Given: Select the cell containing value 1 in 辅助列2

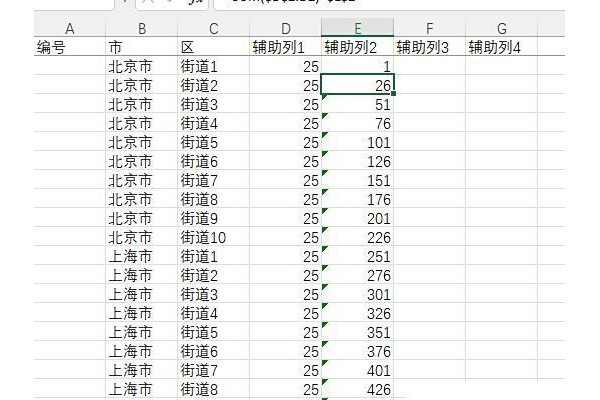Looking at the screenshot, I should pyautogui.click(x=357, y=65).
